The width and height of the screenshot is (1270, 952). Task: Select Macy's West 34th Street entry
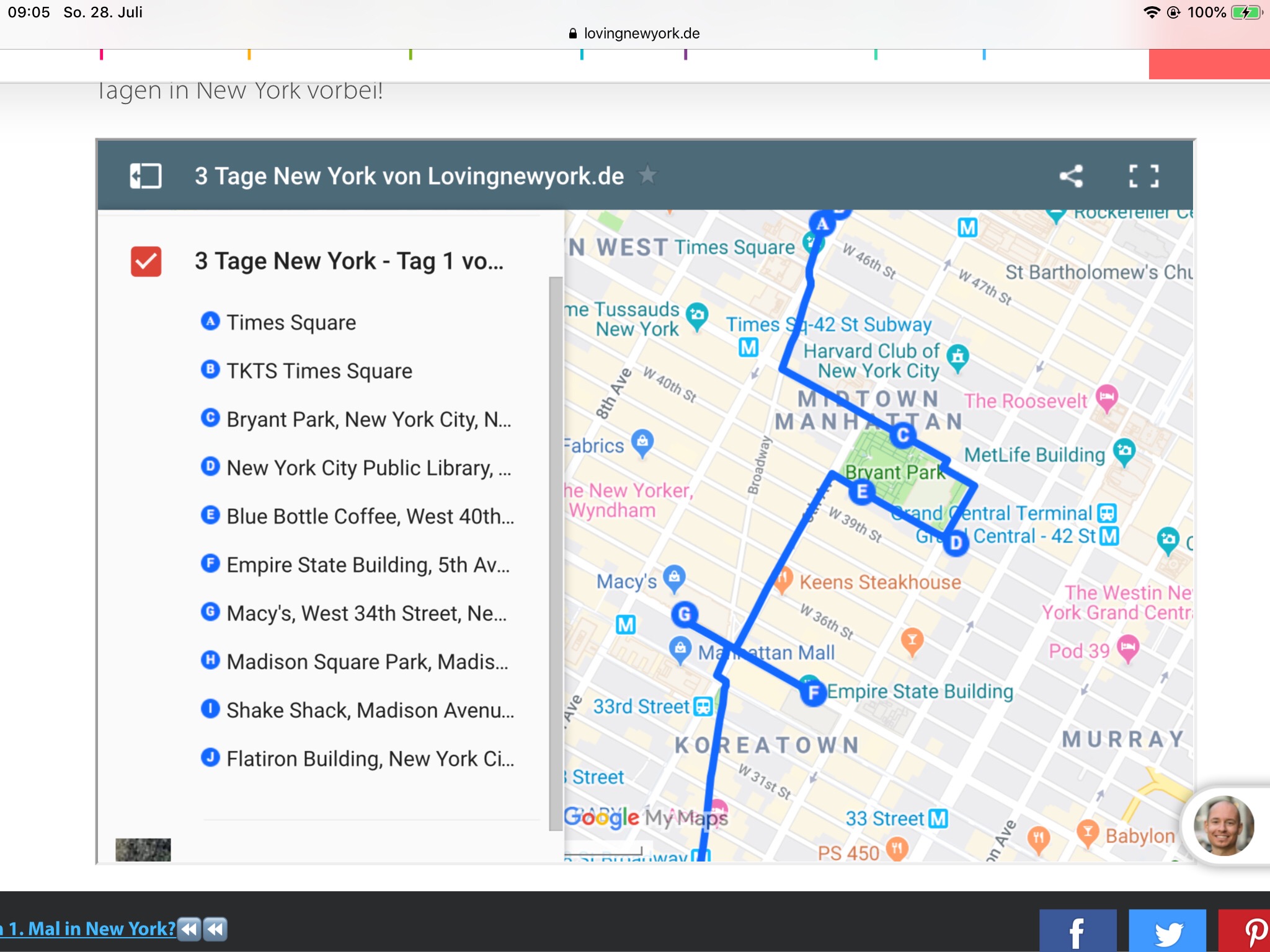point(354,613)
